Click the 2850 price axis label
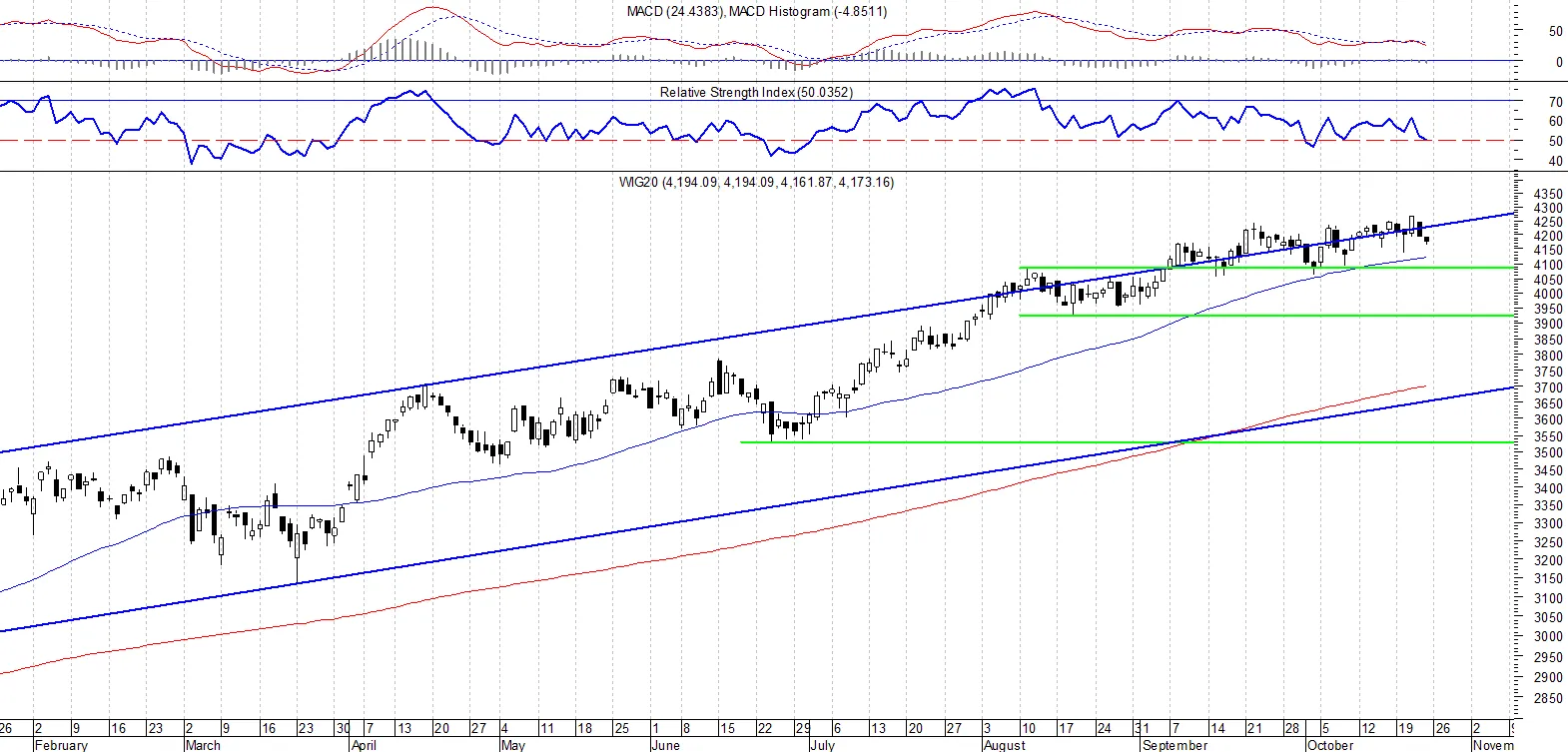The image size is (1568, 752). tap(1548, 698)
